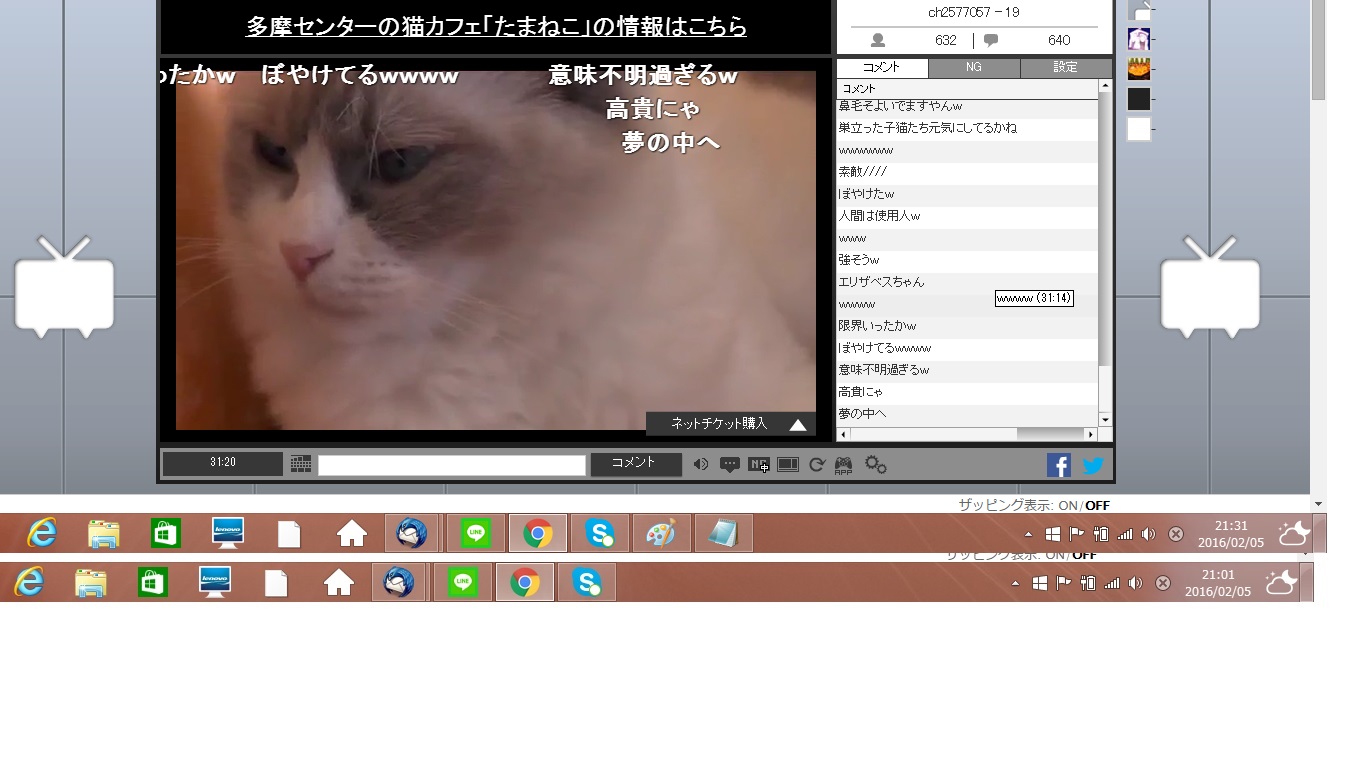Click the 31:20 elapsed time display
1366x768 pixels.
[x=223, y=463]
